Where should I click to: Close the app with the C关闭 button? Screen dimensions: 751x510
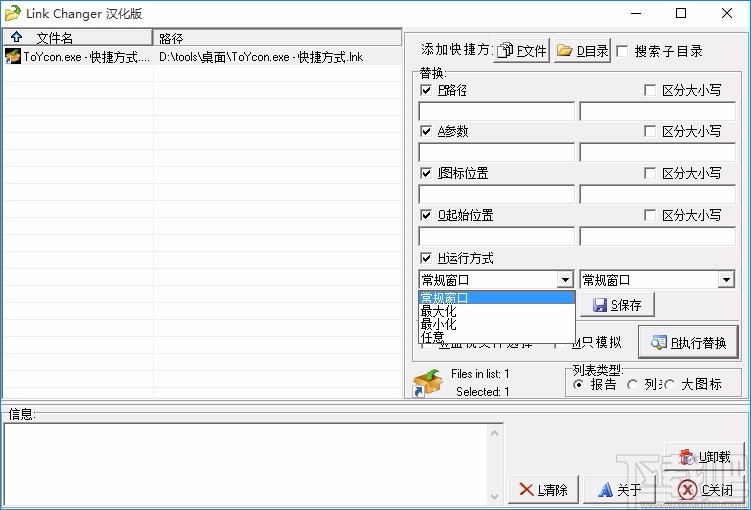point(705,489)
